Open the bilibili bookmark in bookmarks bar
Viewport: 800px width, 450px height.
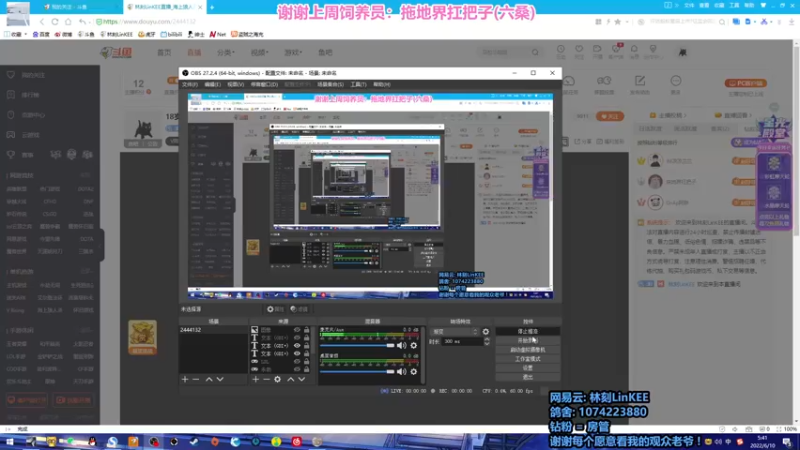[x=171, y=34]
